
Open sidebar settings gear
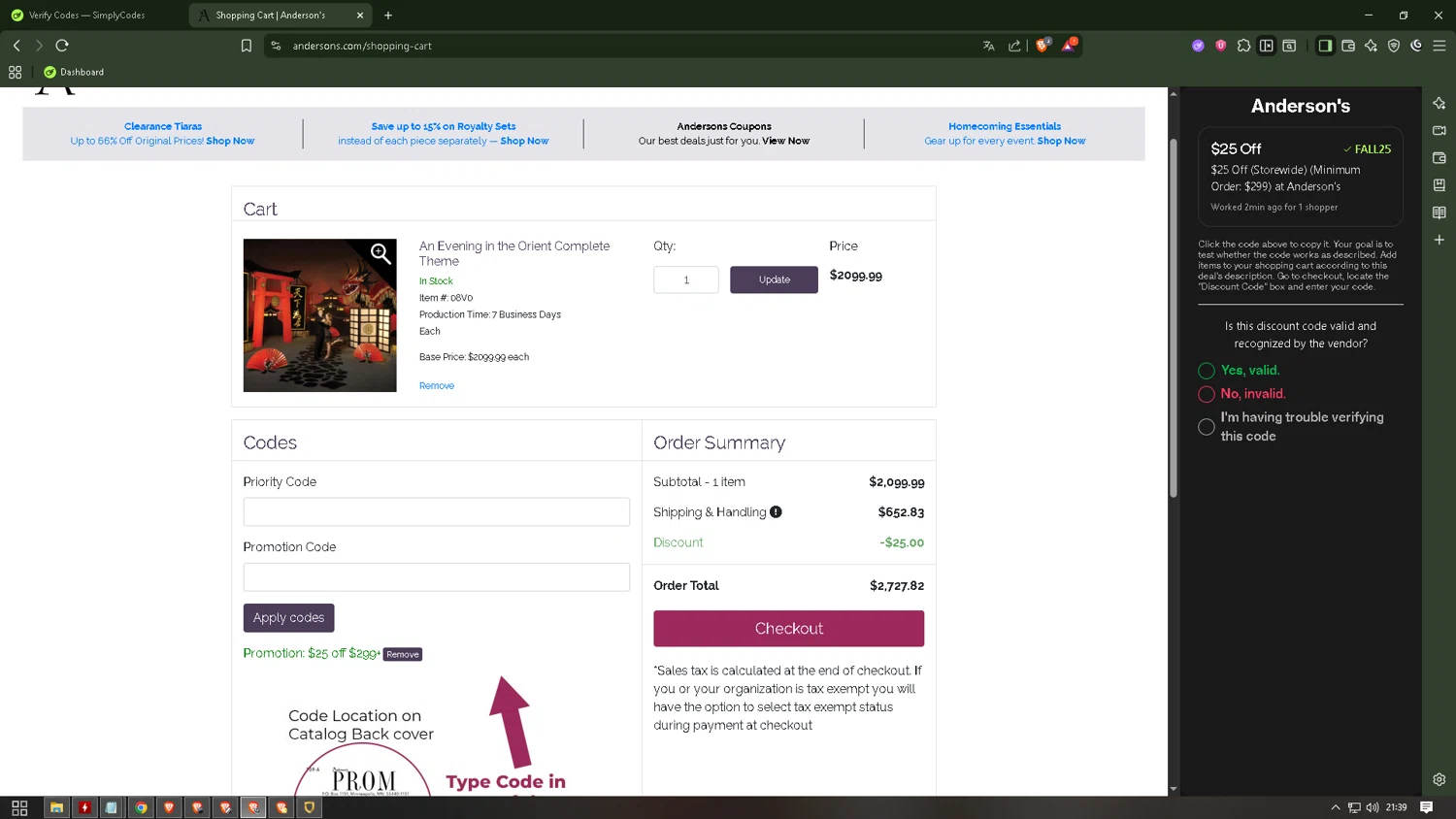point(1439,779)
